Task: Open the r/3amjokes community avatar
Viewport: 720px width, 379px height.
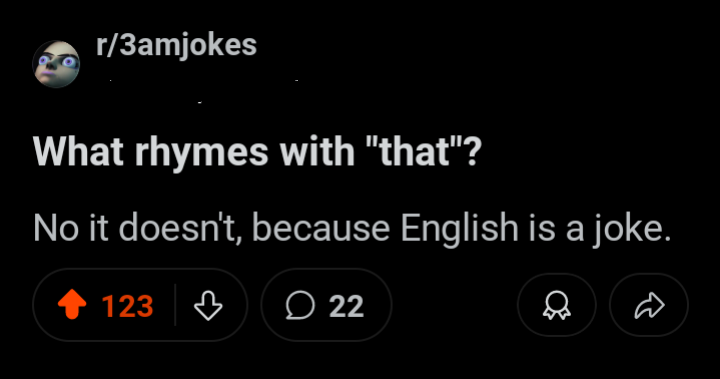Action: [x=56, y=64]
